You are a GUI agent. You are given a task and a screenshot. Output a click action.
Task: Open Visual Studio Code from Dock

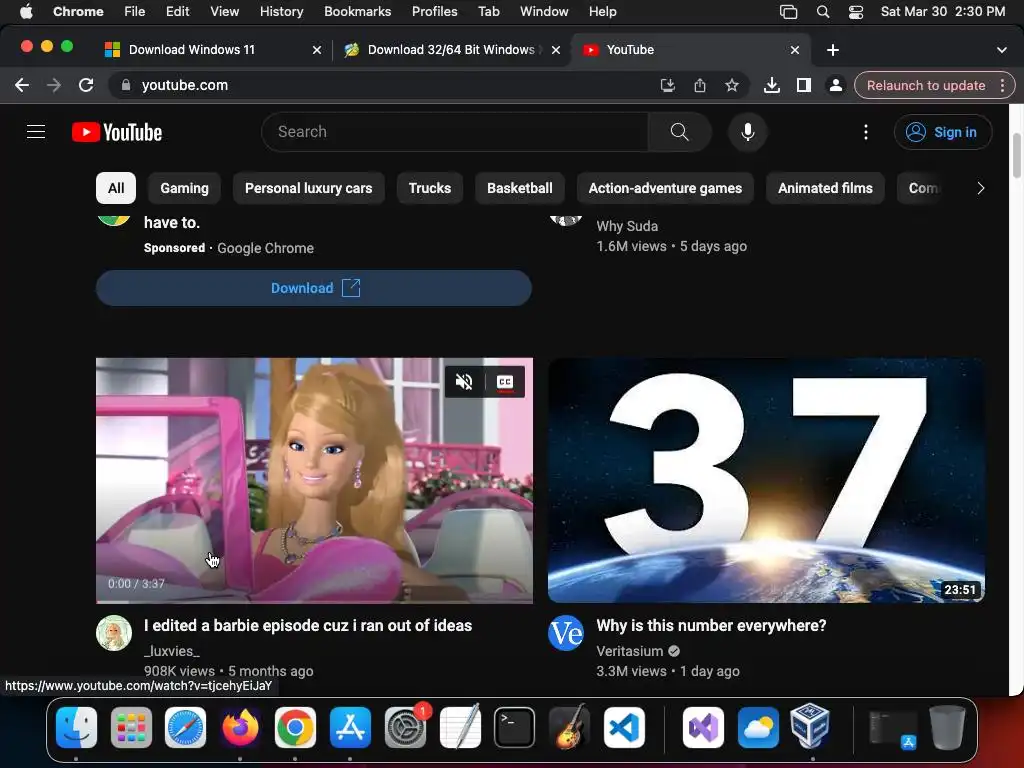624,728
